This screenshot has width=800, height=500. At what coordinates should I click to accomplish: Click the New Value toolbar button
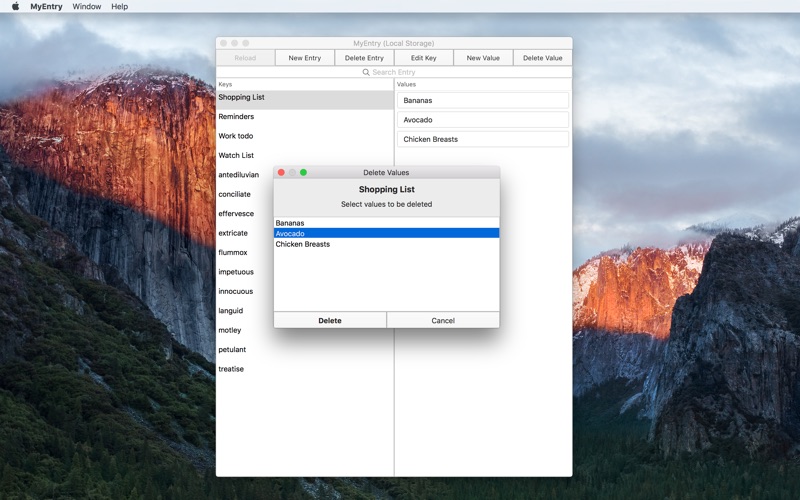tap(483, 58)
